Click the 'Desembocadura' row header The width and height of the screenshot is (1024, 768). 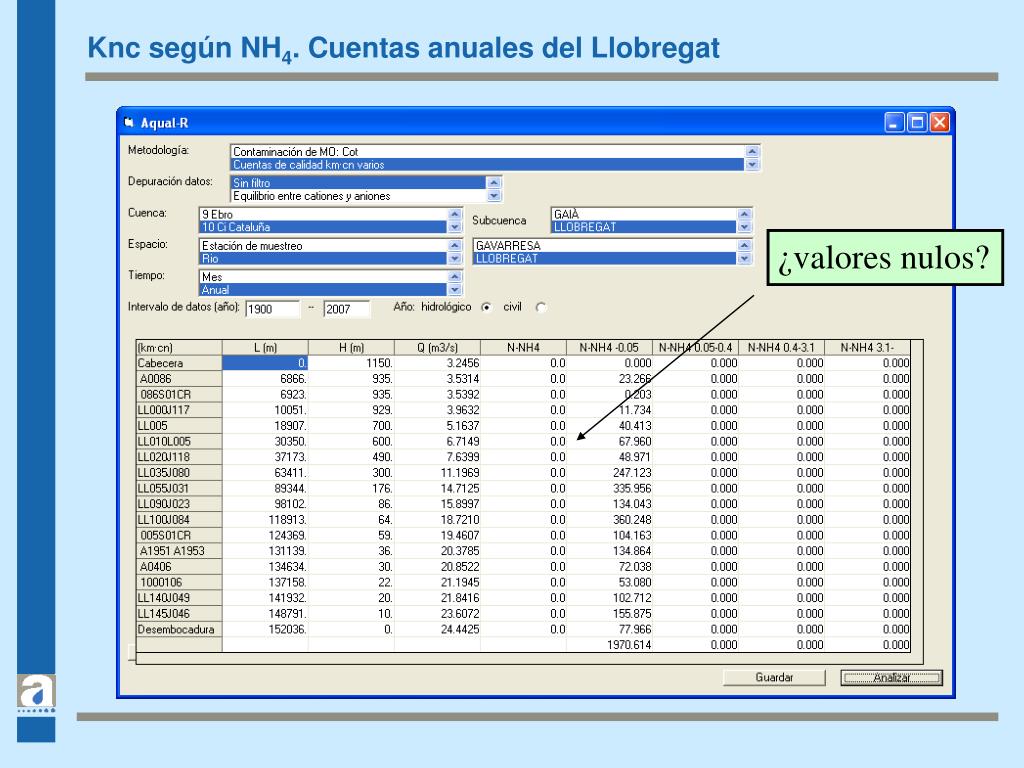click(179, 630)
